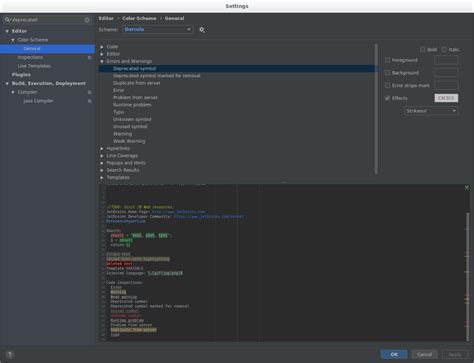
Task: Select Unused symbol item
Action: tap(130, 127)
